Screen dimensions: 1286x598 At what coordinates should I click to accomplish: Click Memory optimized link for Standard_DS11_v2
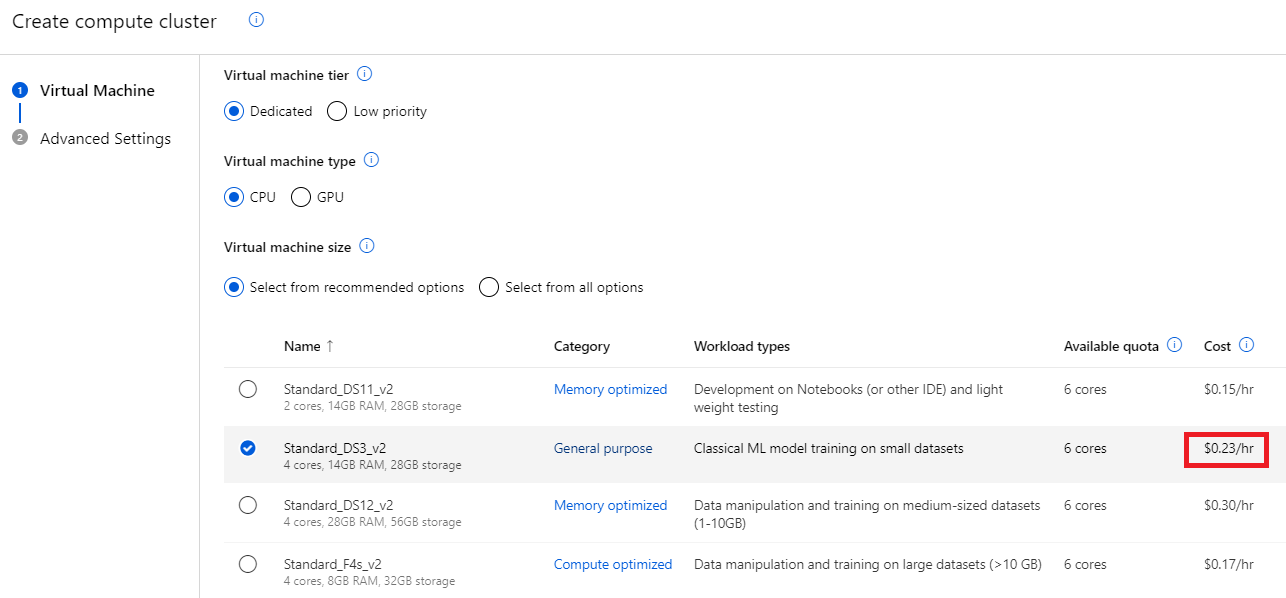click(610, 389)
